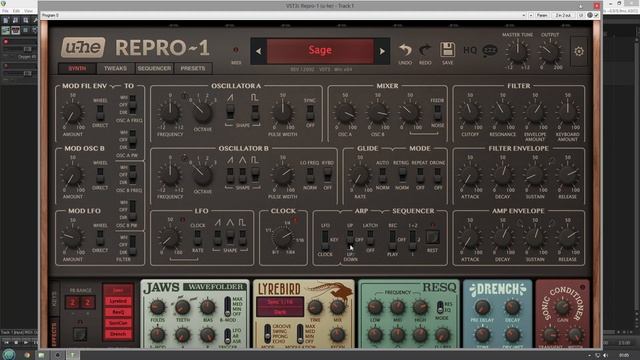Click the Windows Start orb
This screenshot has height=360, width=640.
pos(9,354)
